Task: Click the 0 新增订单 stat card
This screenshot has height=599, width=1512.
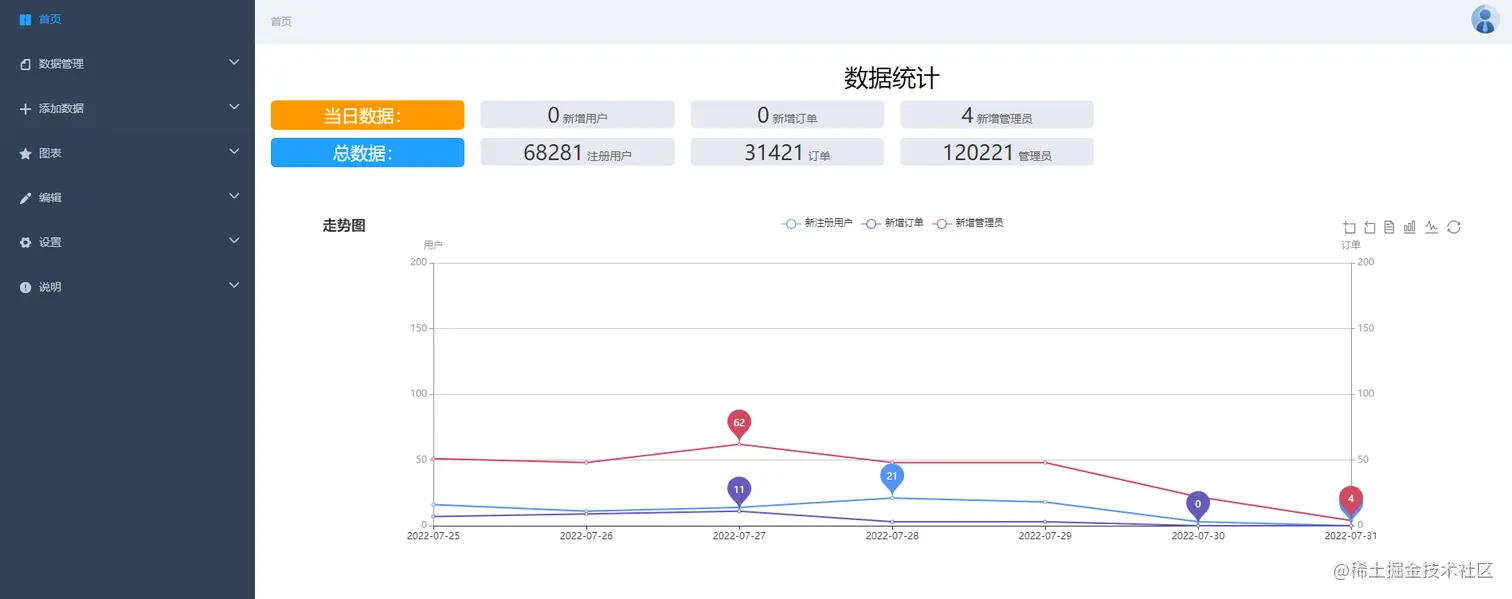Action: click(787, 114)
